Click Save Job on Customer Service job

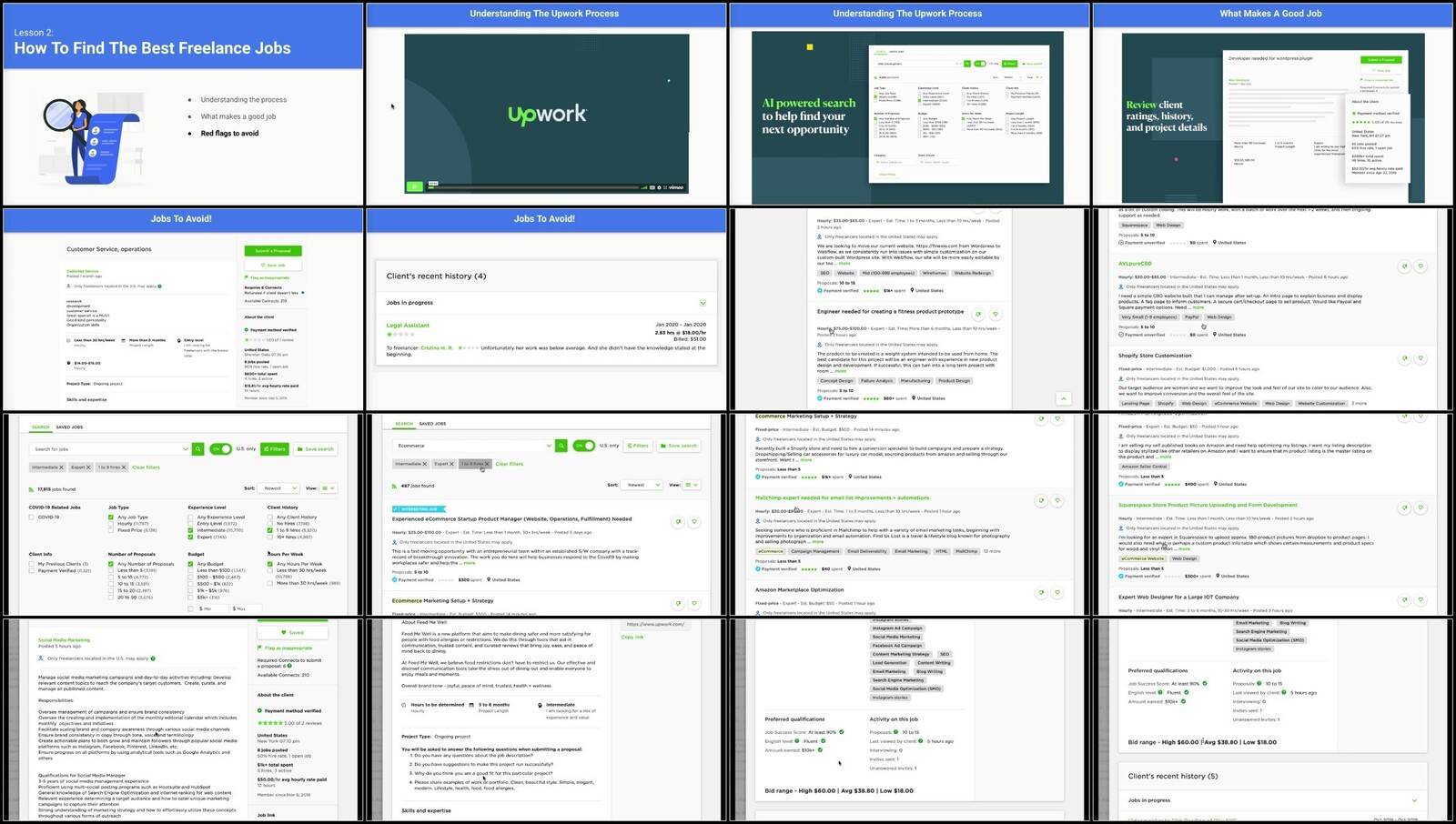coord(273,266)
